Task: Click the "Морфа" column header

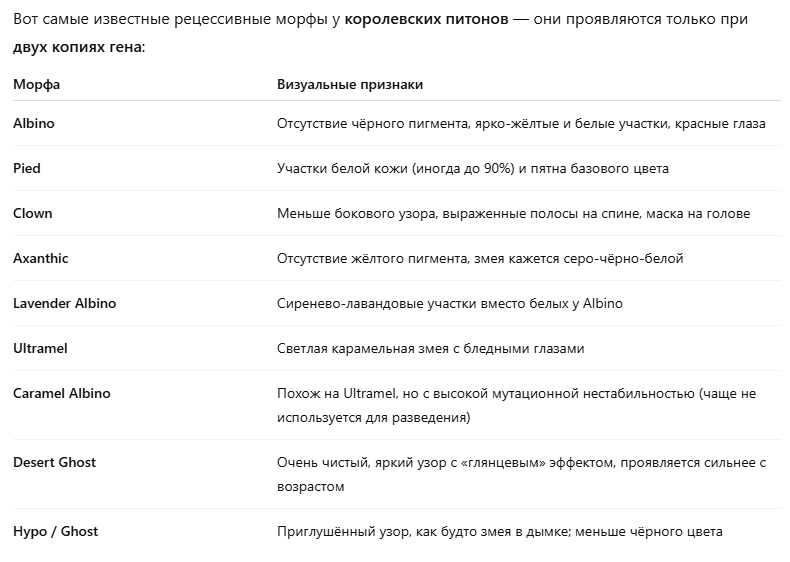Action: [x=36, y=85]
